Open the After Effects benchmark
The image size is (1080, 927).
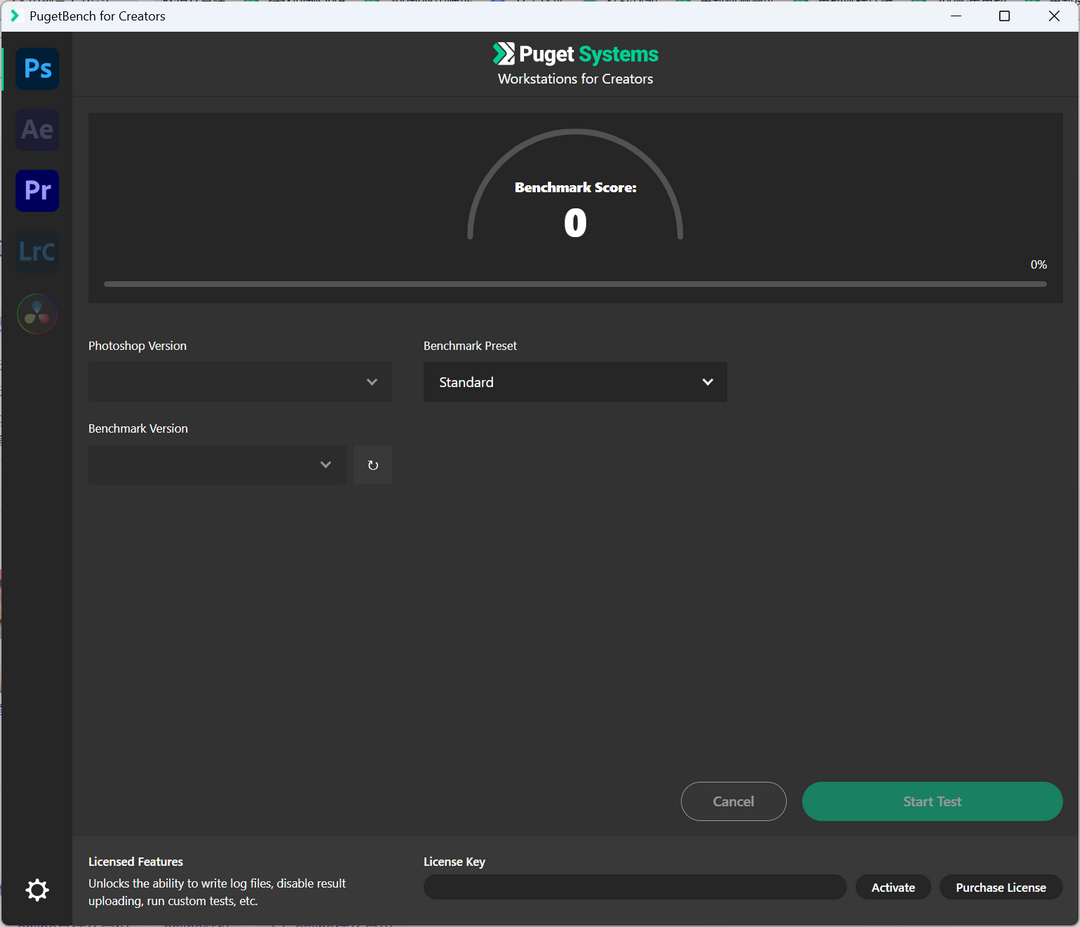(x=37, y=129)
